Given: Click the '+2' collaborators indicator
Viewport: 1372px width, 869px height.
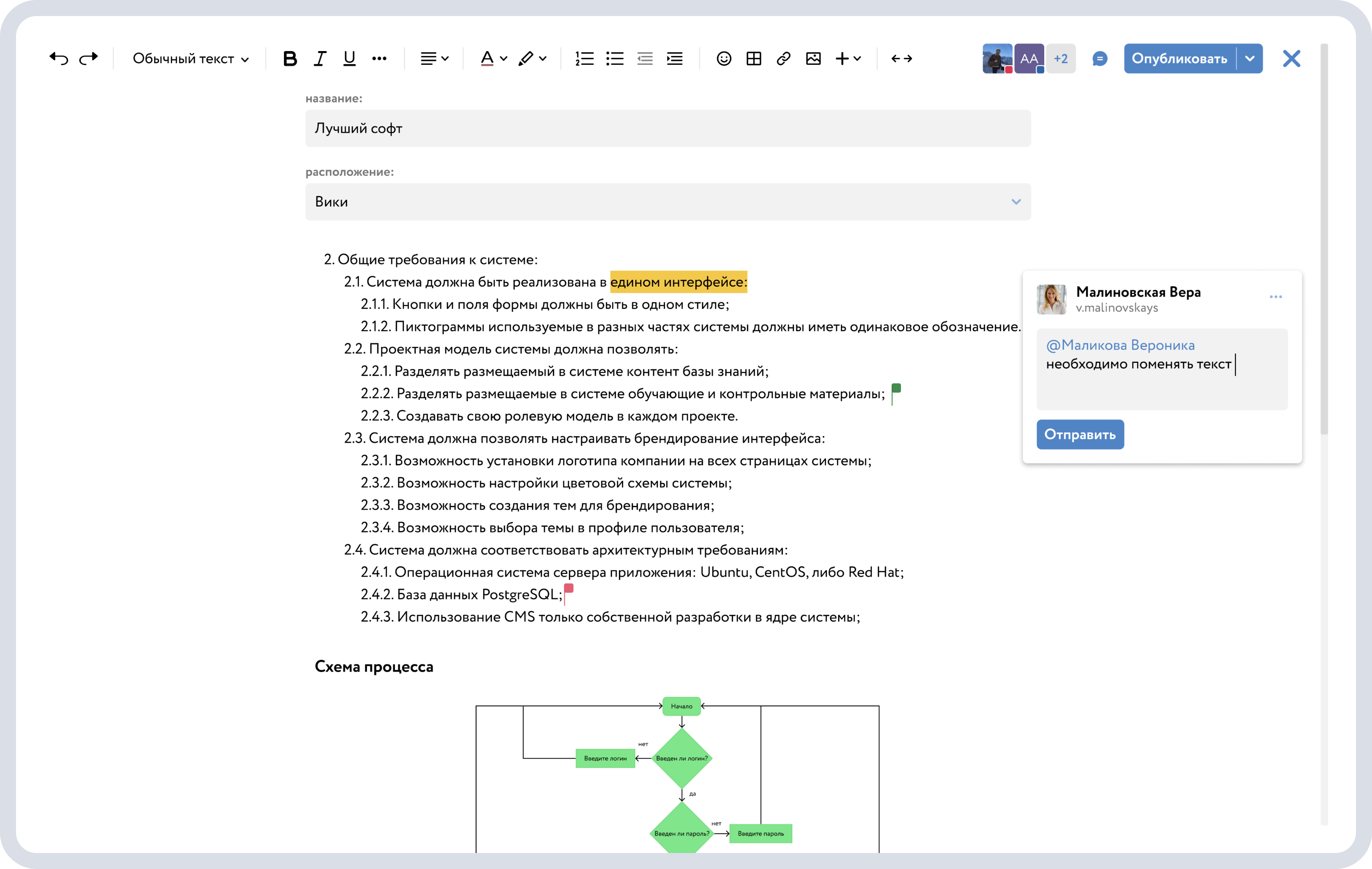Looking at the screenshot, I should point(1060,58).
